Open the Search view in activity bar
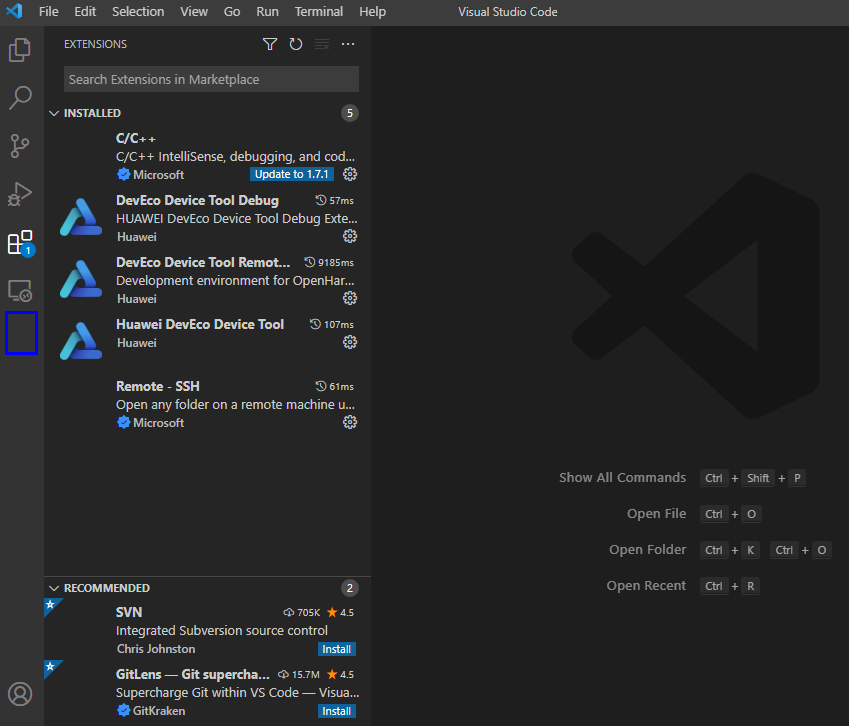Image resolution: width=849 pixels, height=726 pixels. (x=20, y=98)
